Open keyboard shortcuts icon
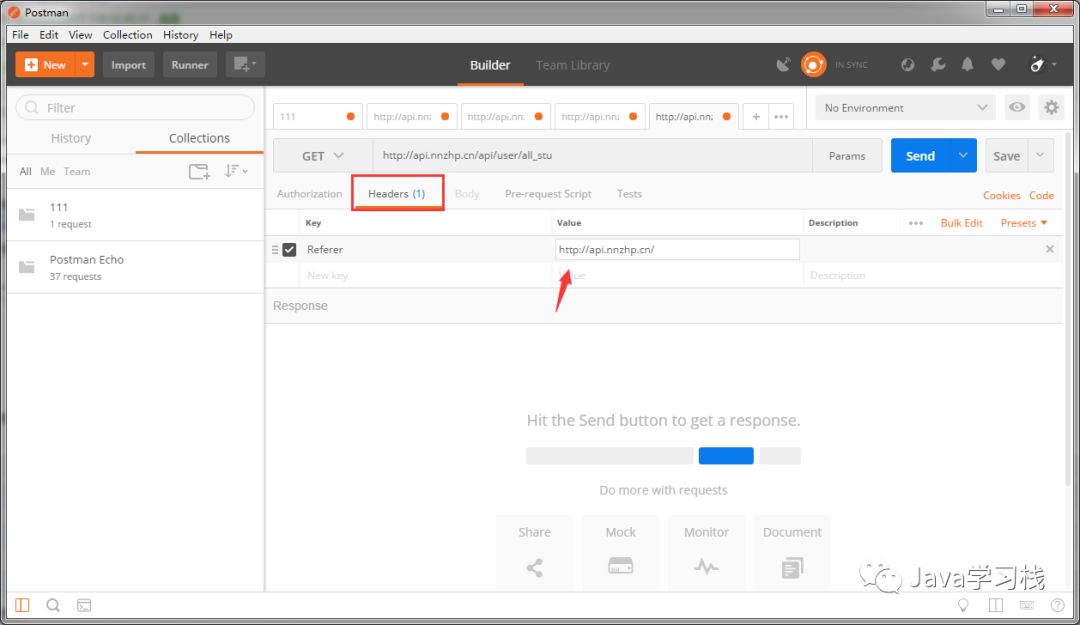The height and width of the screenshot is (625, 1080). 1026,605
